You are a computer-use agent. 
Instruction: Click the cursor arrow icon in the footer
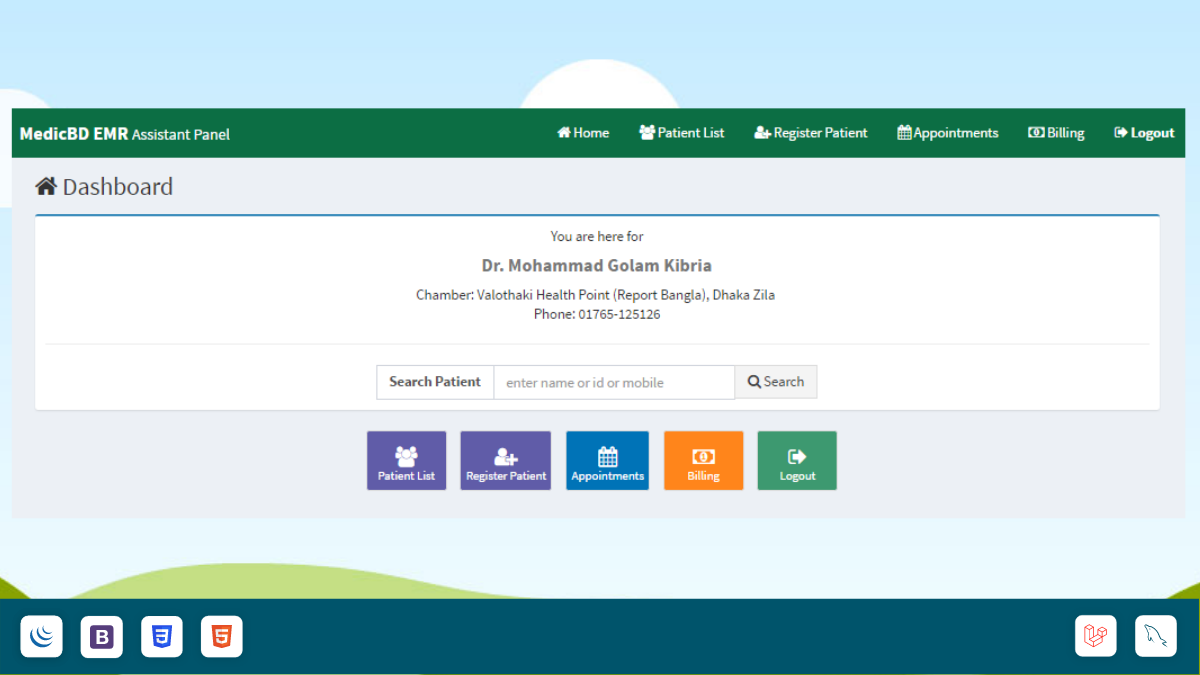pyautogui.click(x=1155, y=636)
